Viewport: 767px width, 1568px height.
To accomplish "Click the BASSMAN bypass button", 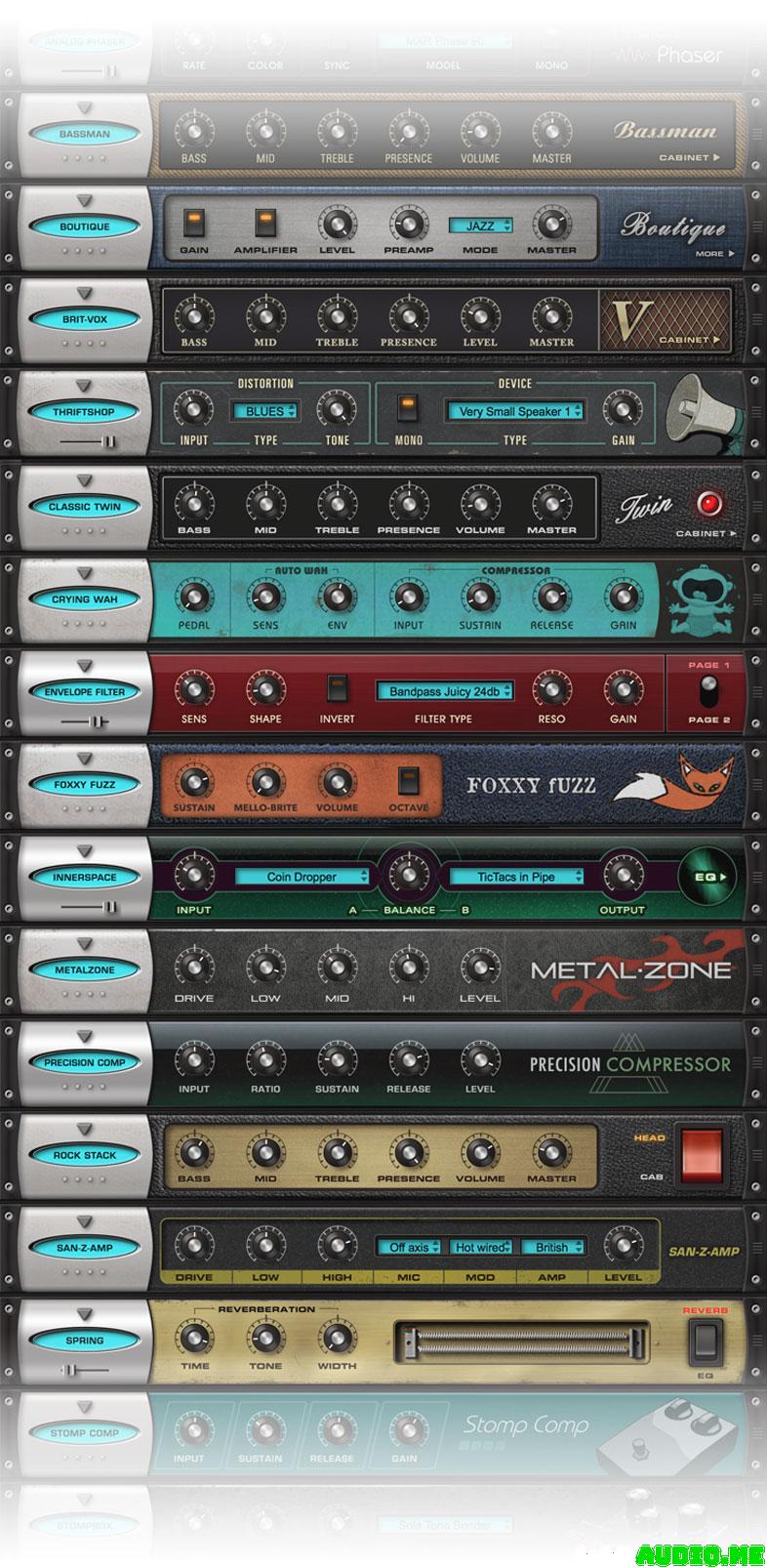I will coord(85,134).
